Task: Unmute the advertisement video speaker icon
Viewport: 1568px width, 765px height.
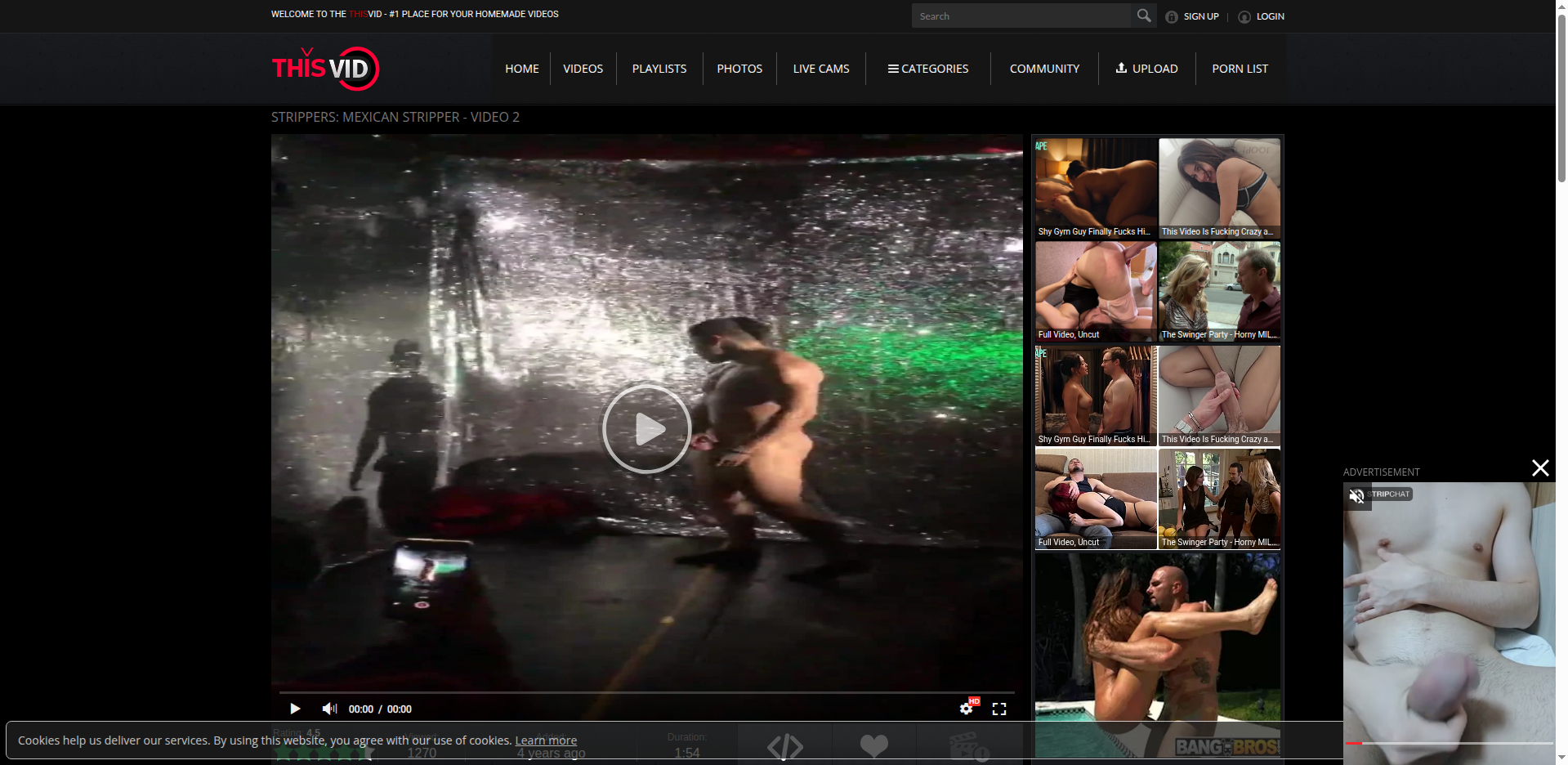Action: tap(1357, 496)
